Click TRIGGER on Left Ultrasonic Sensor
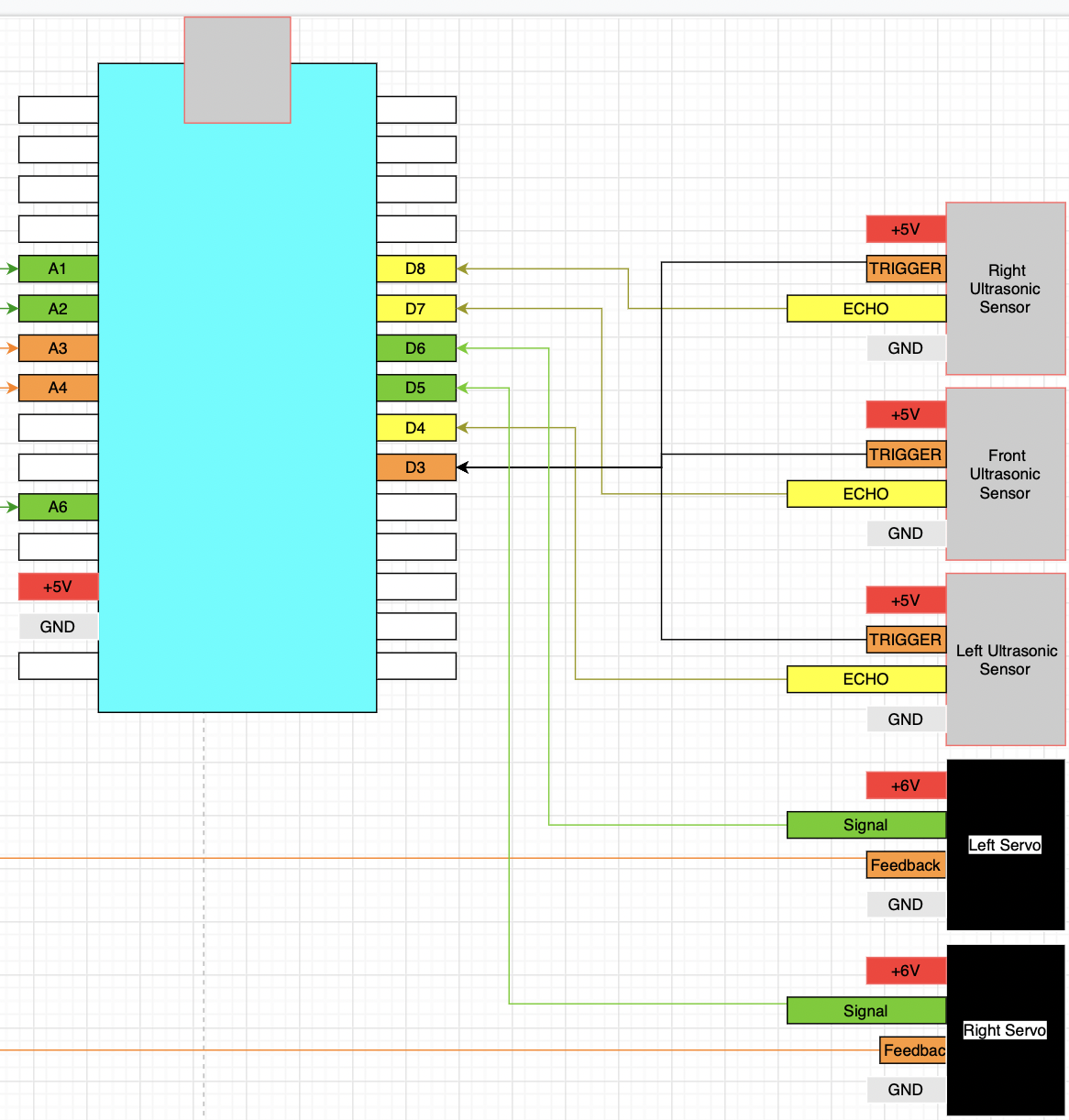 [x=906, y=640]
